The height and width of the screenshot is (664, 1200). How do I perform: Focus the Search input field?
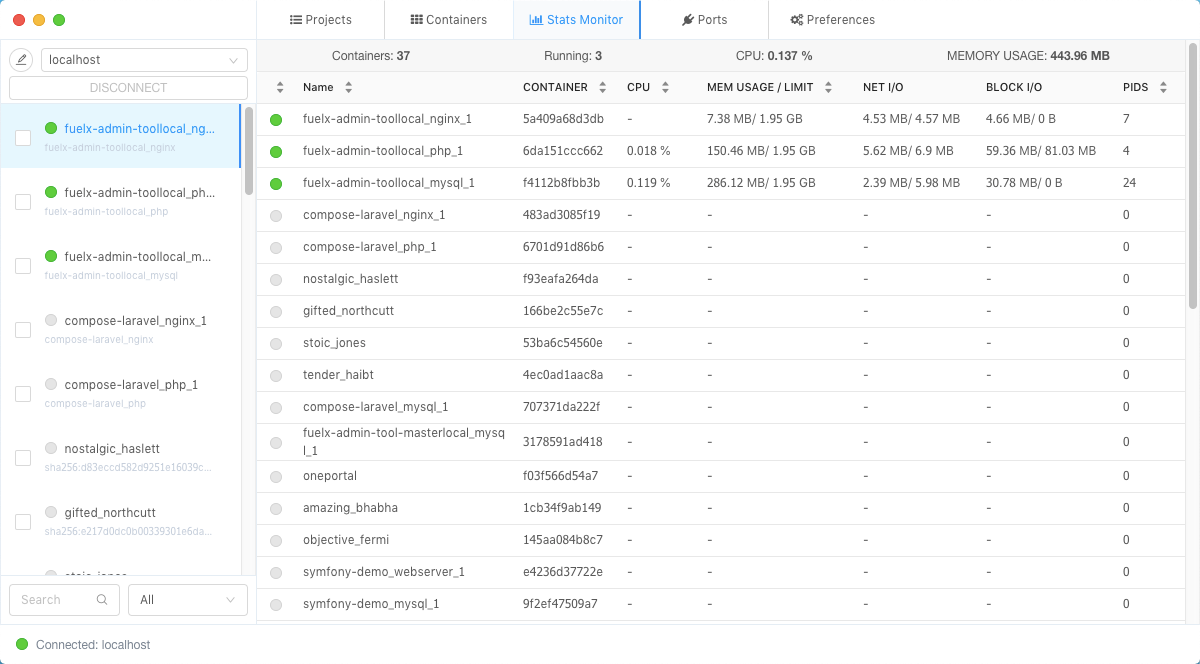[56, 600]
